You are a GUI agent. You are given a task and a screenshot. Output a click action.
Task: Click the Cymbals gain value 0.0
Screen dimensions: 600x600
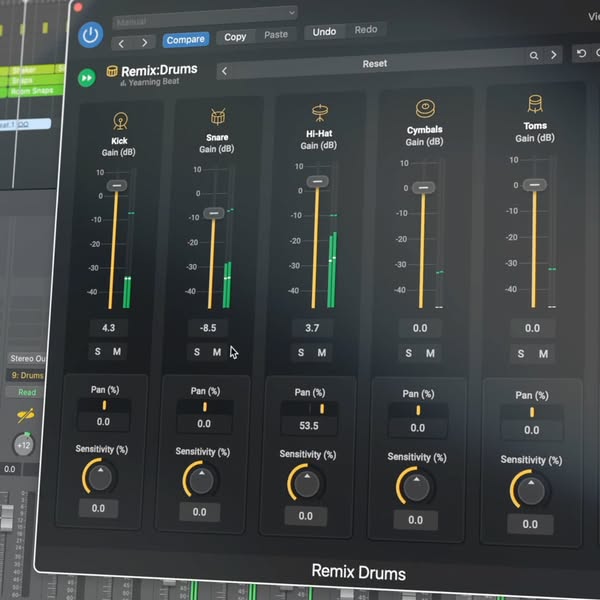point(420,328)
